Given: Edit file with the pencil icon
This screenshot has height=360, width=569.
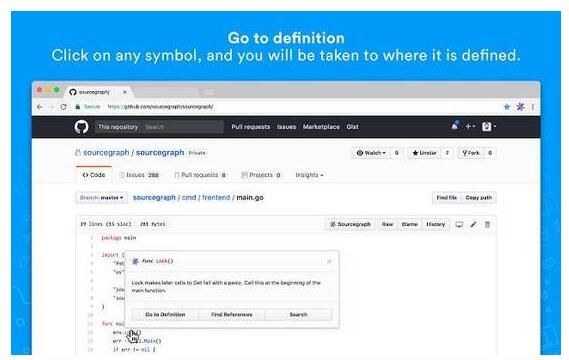Looking at the screenshot, I should [473, 225].
